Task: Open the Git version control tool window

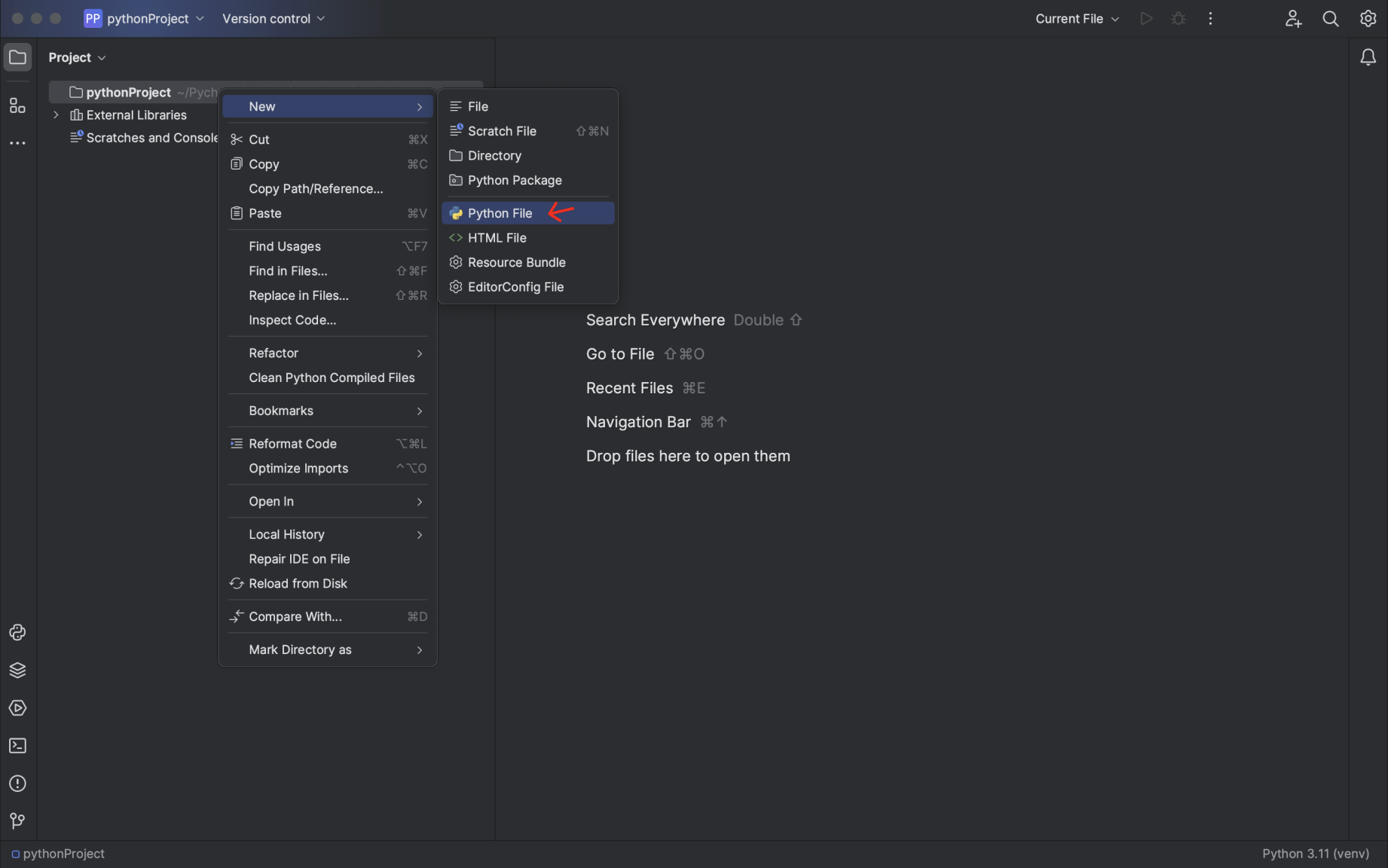Action: click(x=17, y=821)
